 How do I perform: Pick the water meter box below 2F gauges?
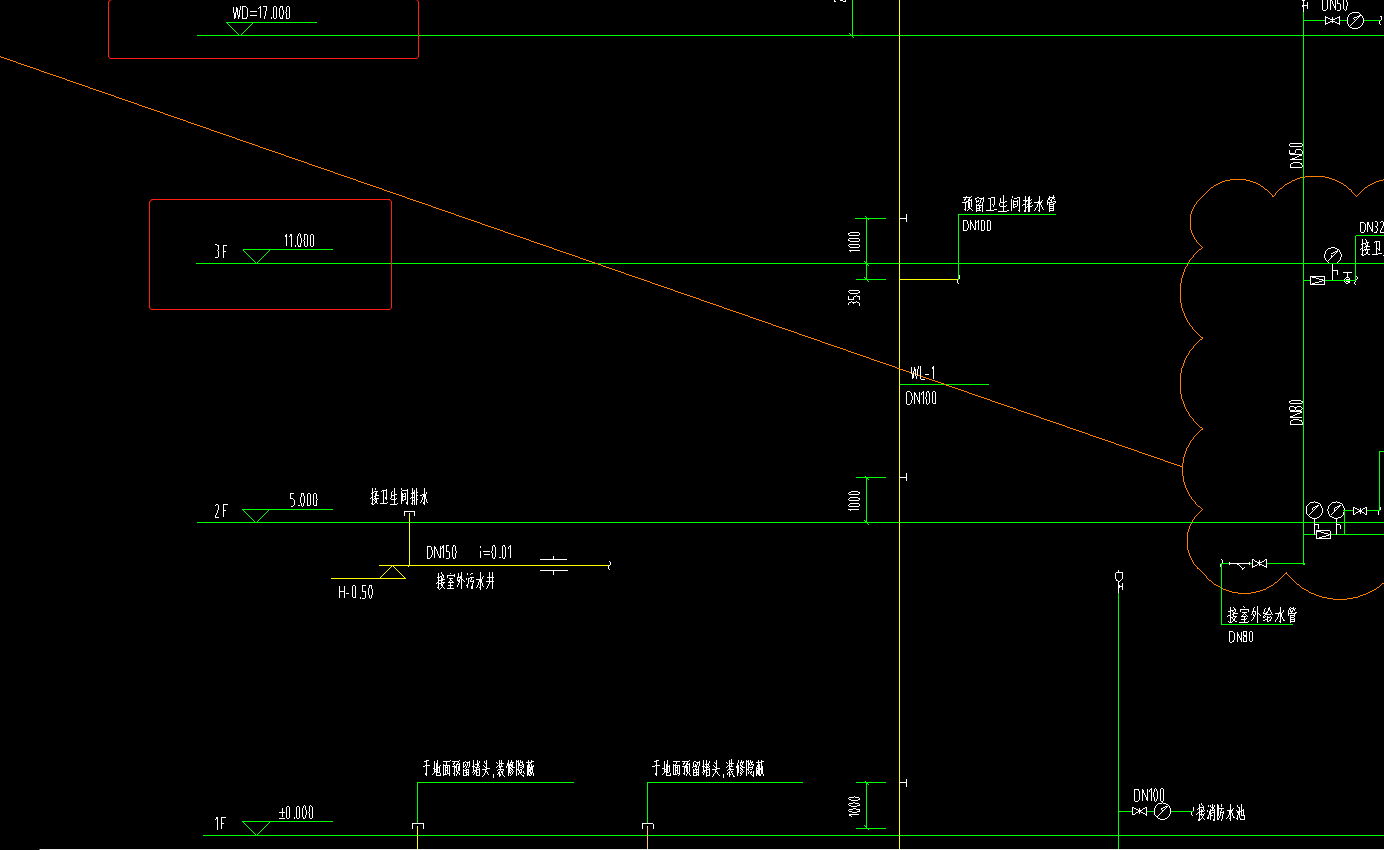coord(1323,534)
